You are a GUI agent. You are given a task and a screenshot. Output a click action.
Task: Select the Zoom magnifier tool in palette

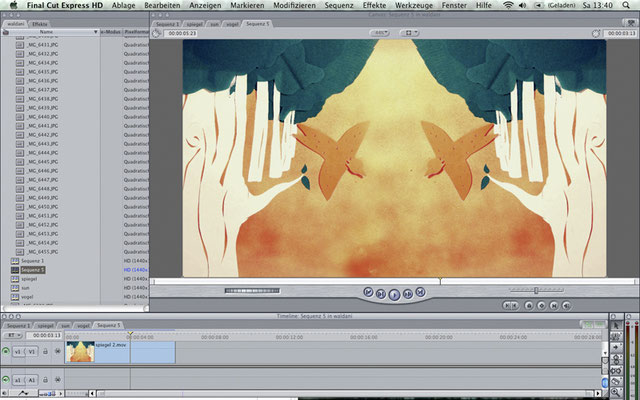(616, 393)
